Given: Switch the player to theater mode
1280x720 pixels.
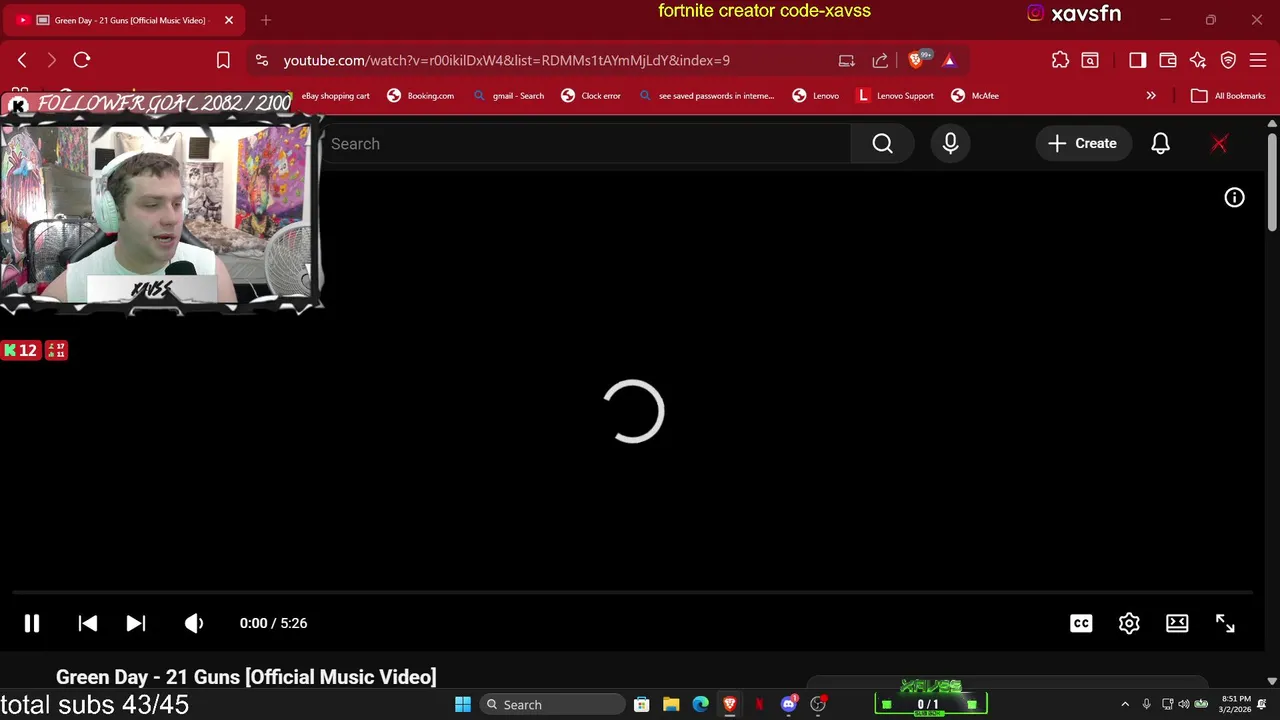Looking at the screenshot, I should [1177, 623].
